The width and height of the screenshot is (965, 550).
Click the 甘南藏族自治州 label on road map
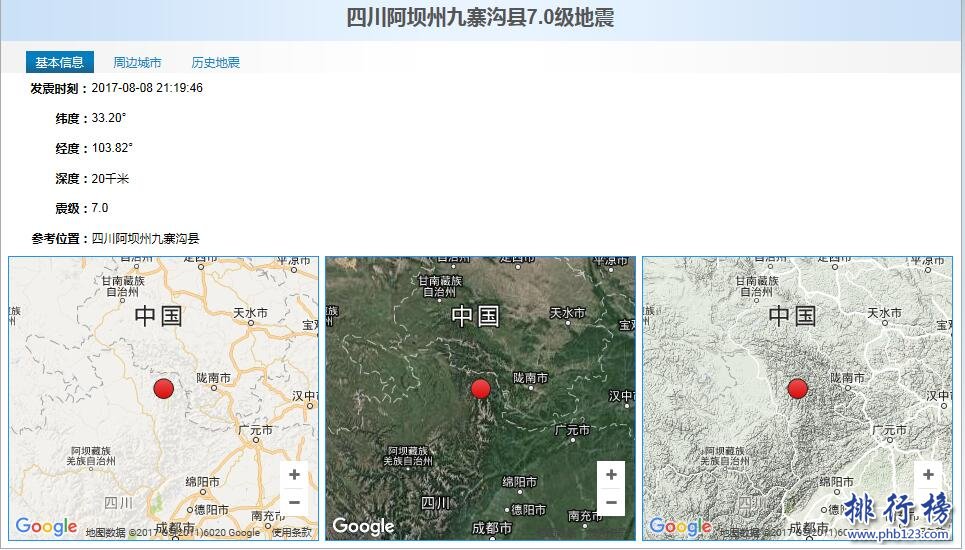[123, 286]
